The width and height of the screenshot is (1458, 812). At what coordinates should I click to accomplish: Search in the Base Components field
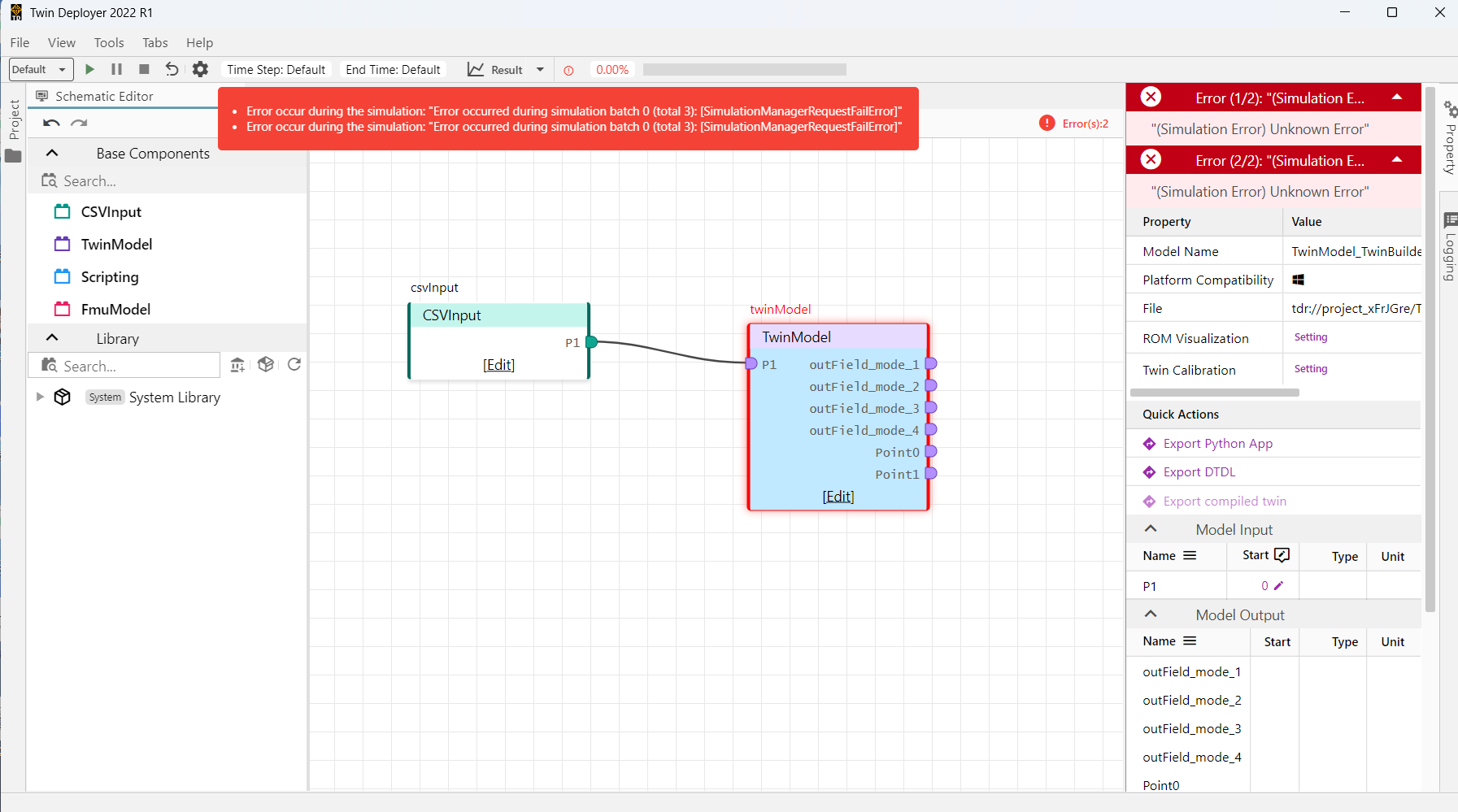click(x=167, y=180)
